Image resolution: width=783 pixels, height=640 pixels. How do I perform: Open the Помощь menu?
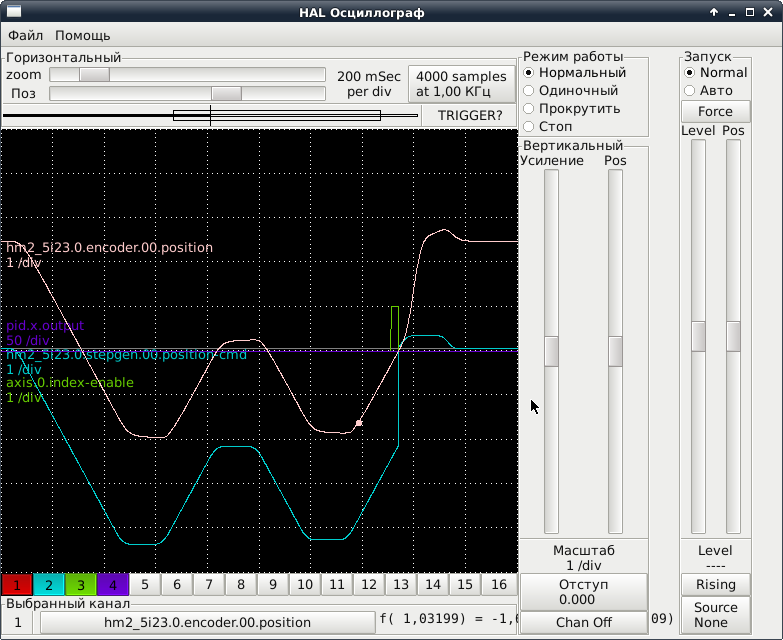click(x=83, y=35)
